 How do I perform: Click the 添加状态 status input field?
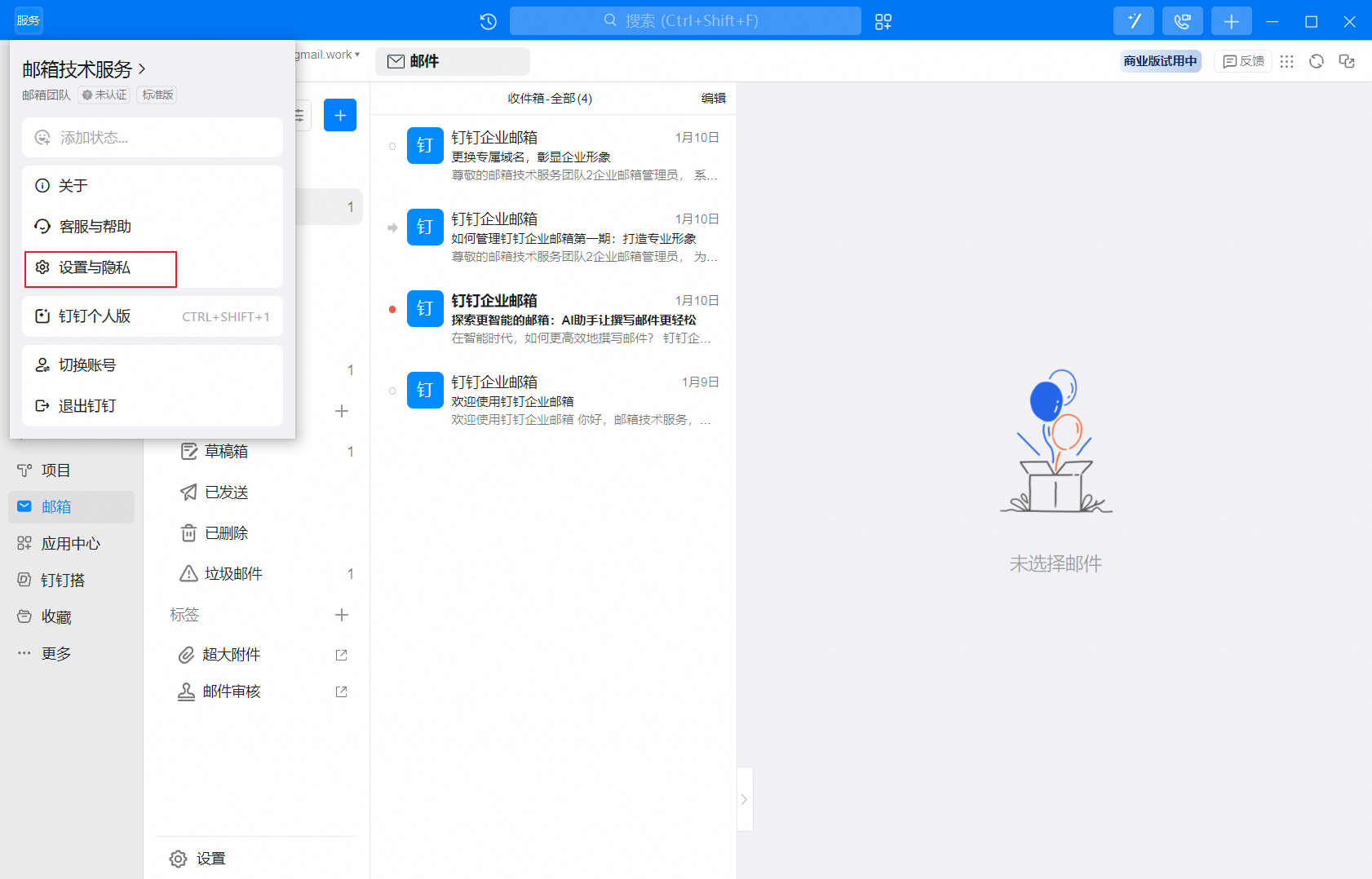153,138
